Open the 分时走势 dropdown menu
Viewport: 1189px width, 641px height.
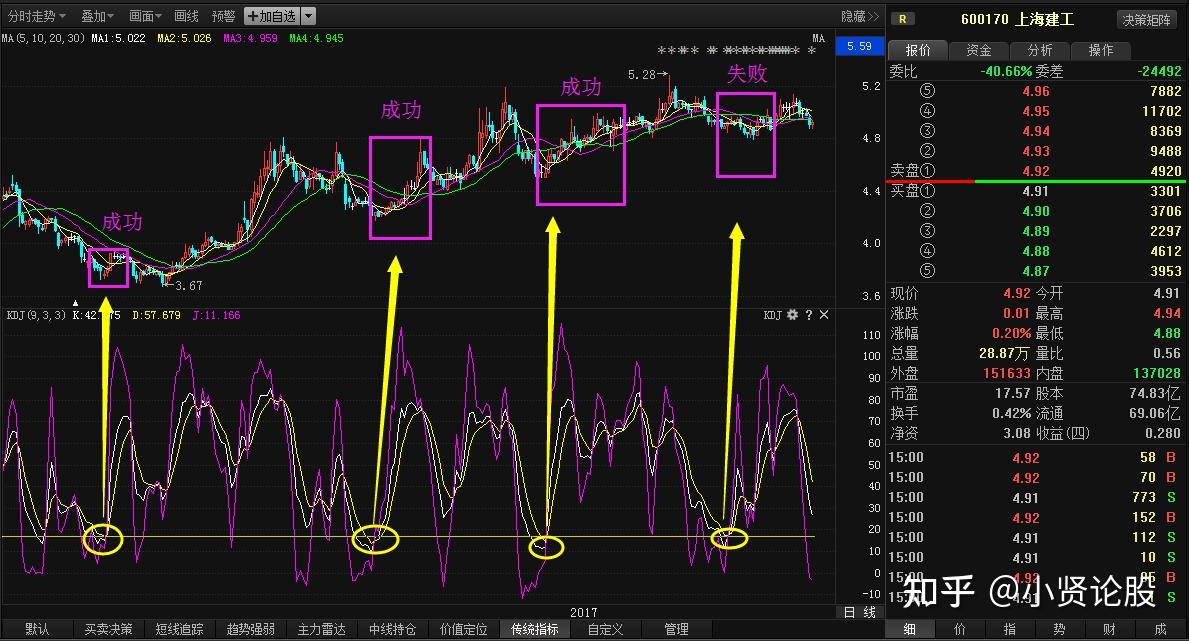32,15
